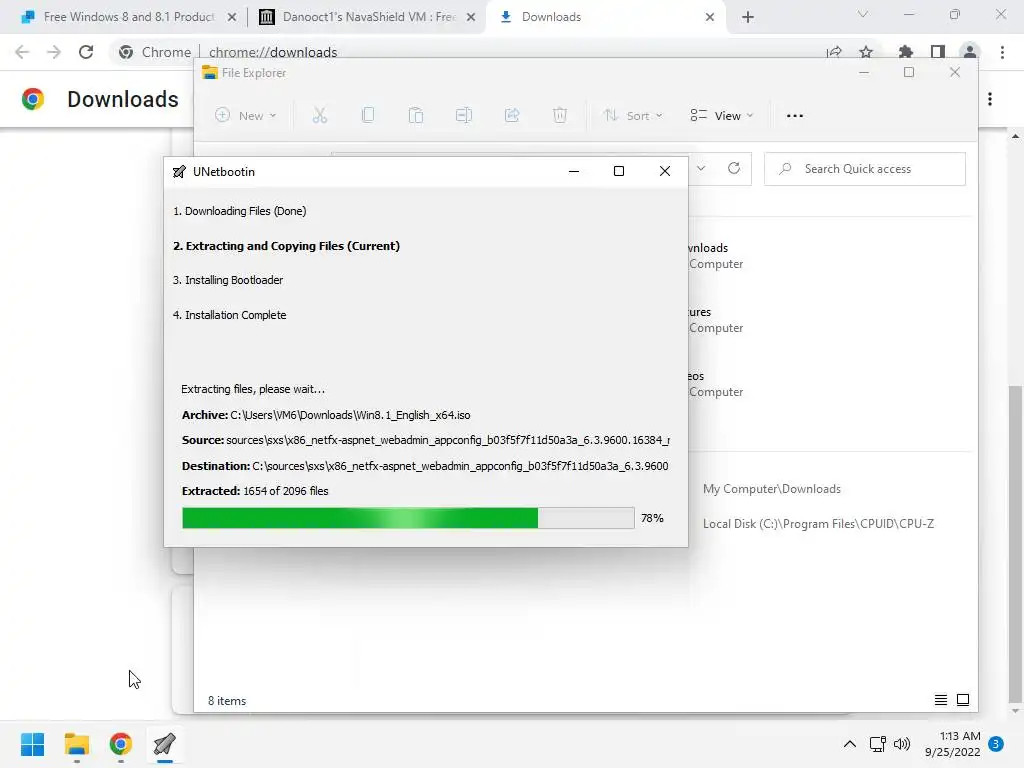This screenshot has width=1024, height=768.
Task: Click the Rename icon in File Explorer toolbar
Action: click(464, 116)
